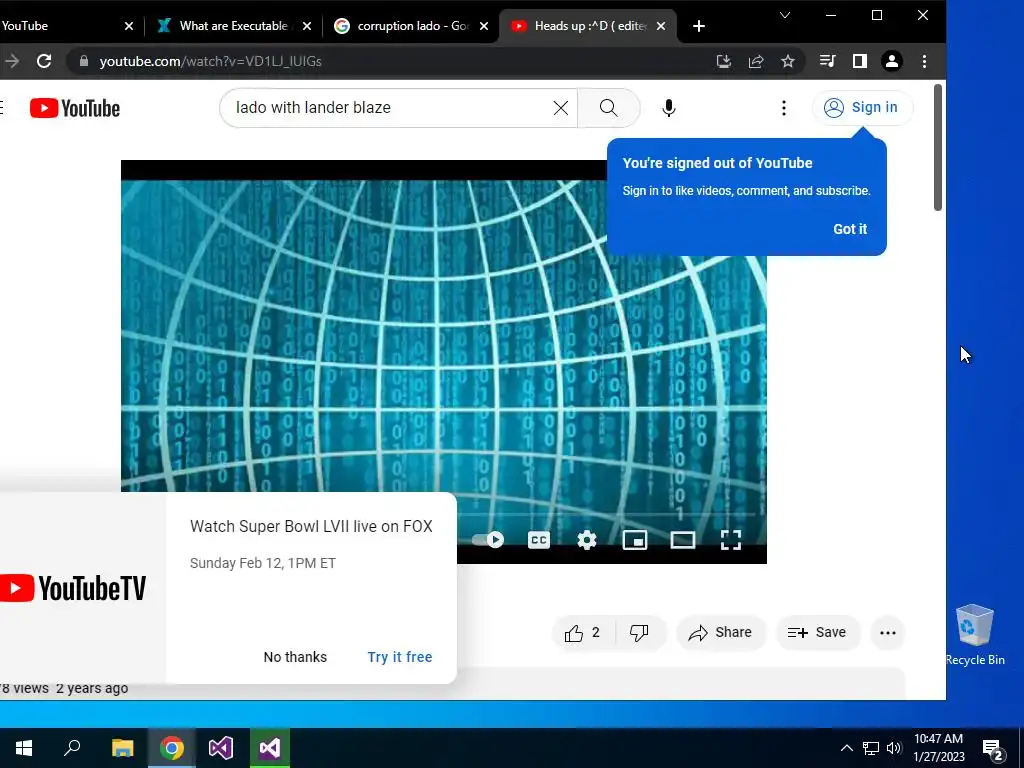Open the volume tray icon
This screenshot has width=1024, height=768.
[x=894, y=748]
